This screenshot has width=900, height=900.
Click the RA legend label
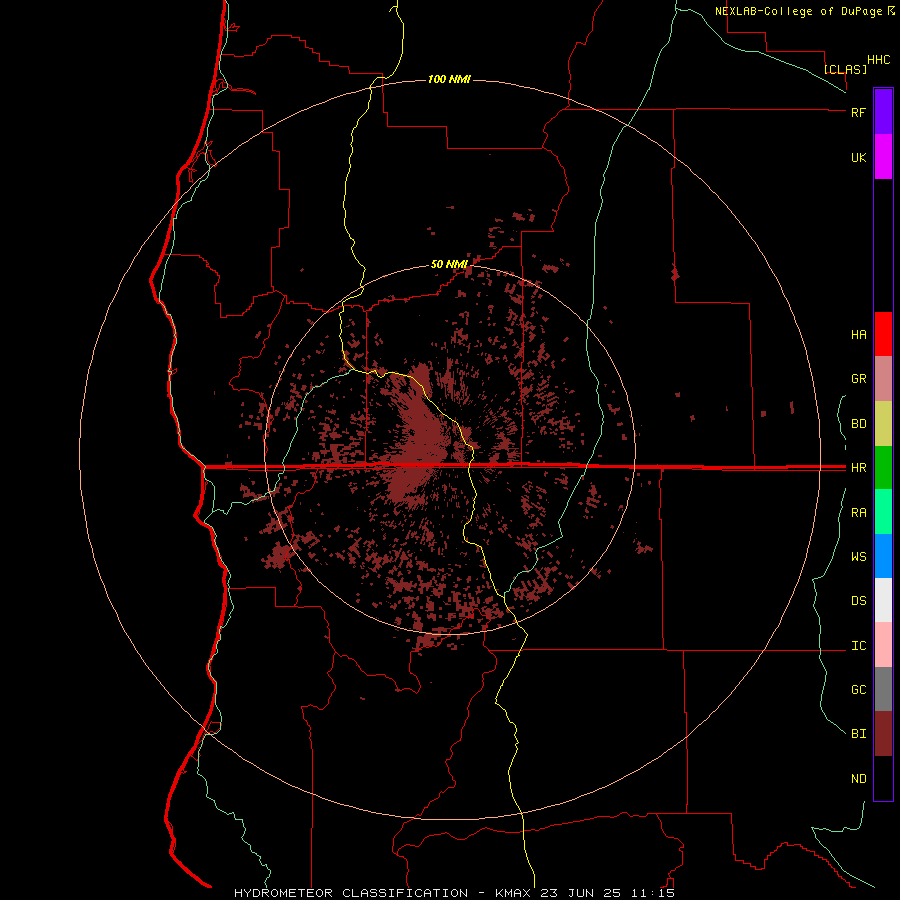pyautogui.click(x=858, y=513)
